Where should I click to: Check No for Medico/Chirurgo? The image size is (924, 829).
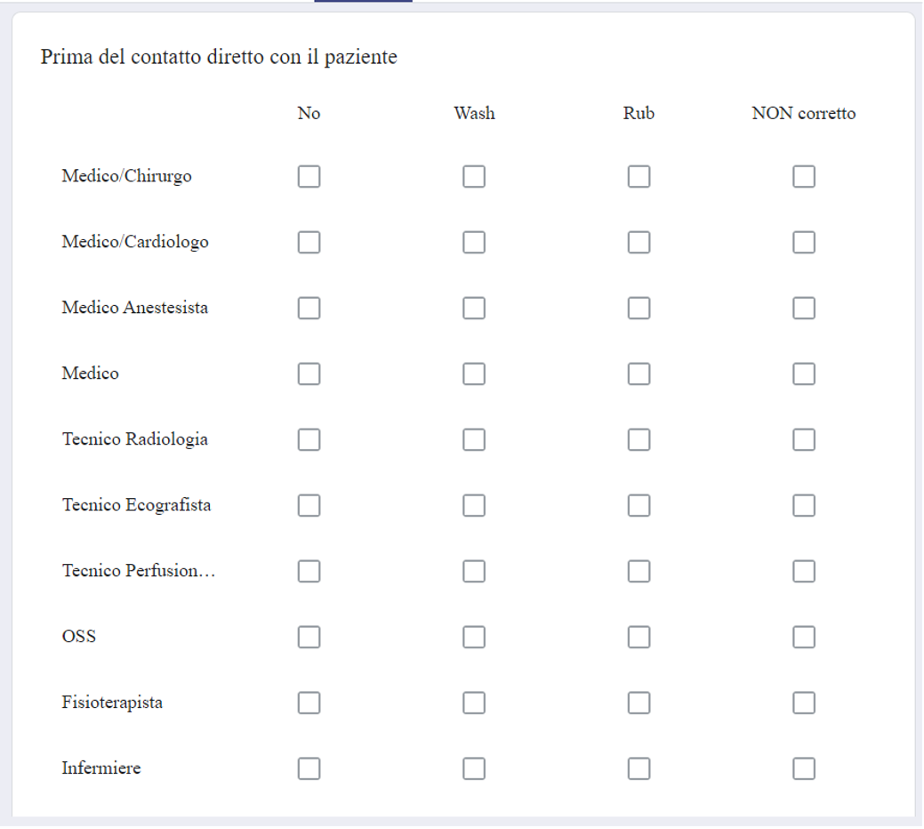309,176
